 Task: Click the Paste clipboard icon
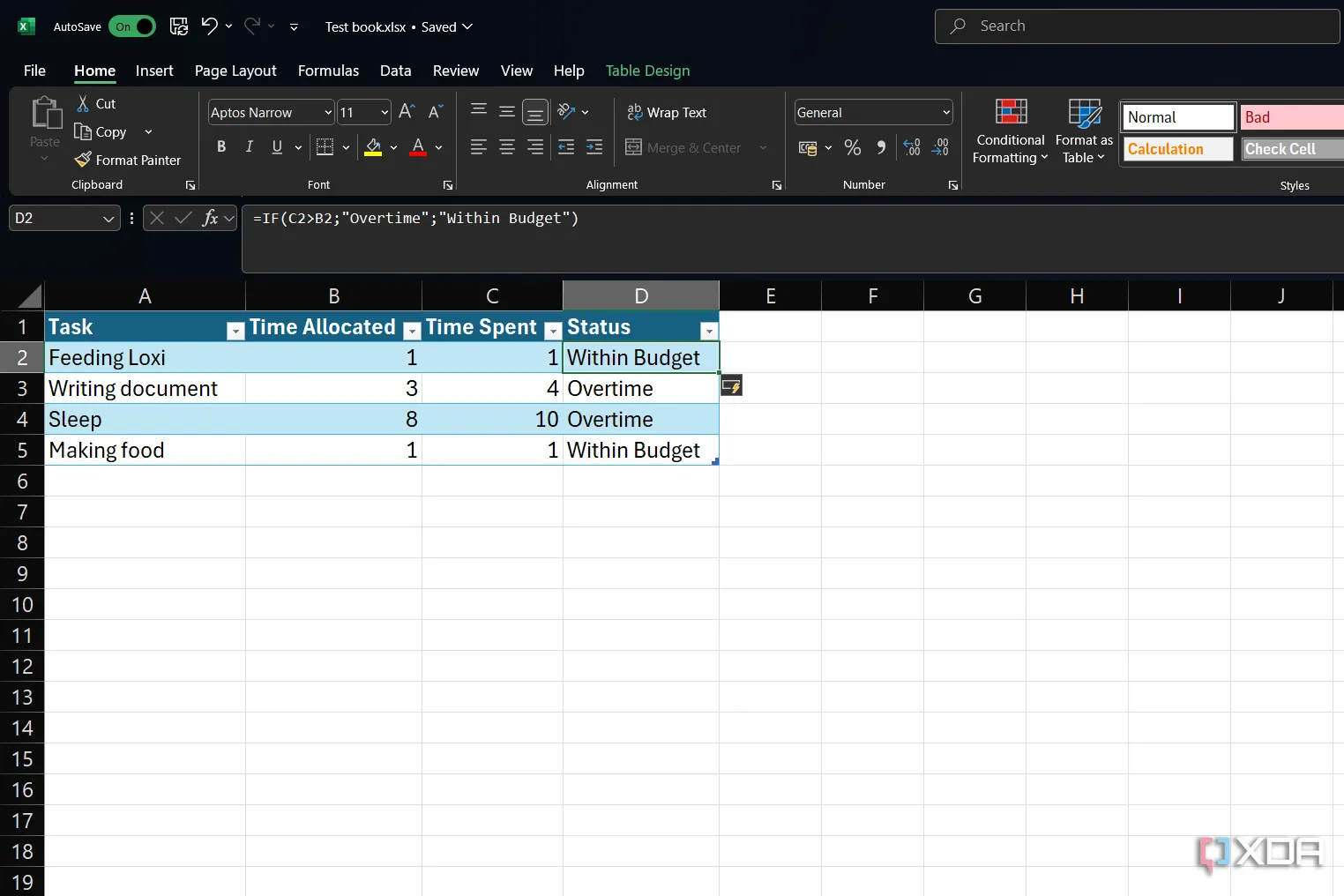45,113
